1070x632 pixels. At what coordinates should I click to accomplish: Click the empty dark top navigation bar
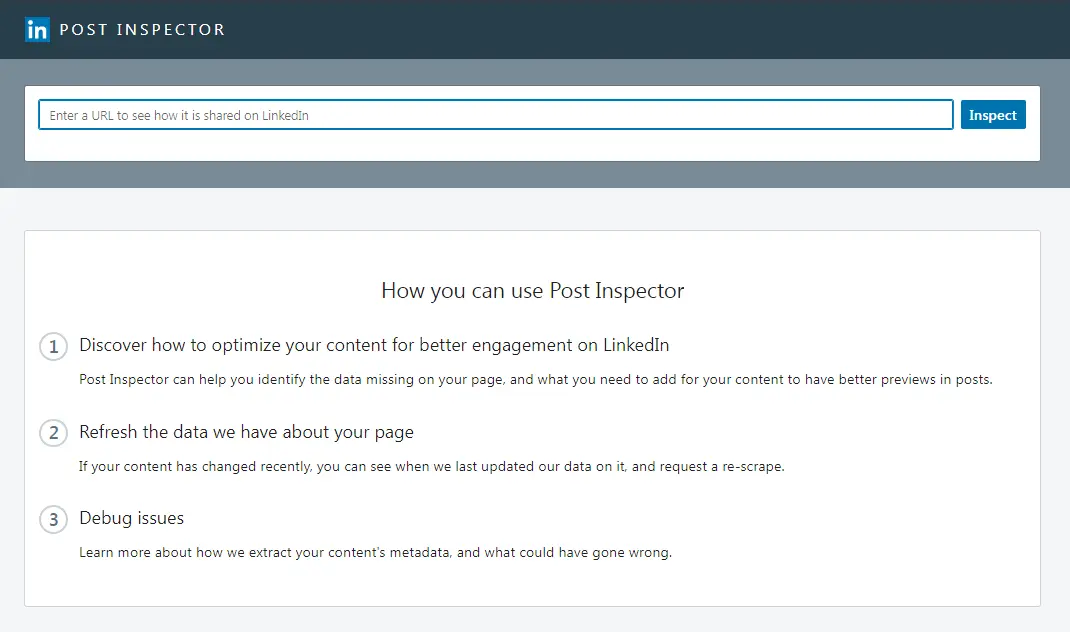(650, 30)
